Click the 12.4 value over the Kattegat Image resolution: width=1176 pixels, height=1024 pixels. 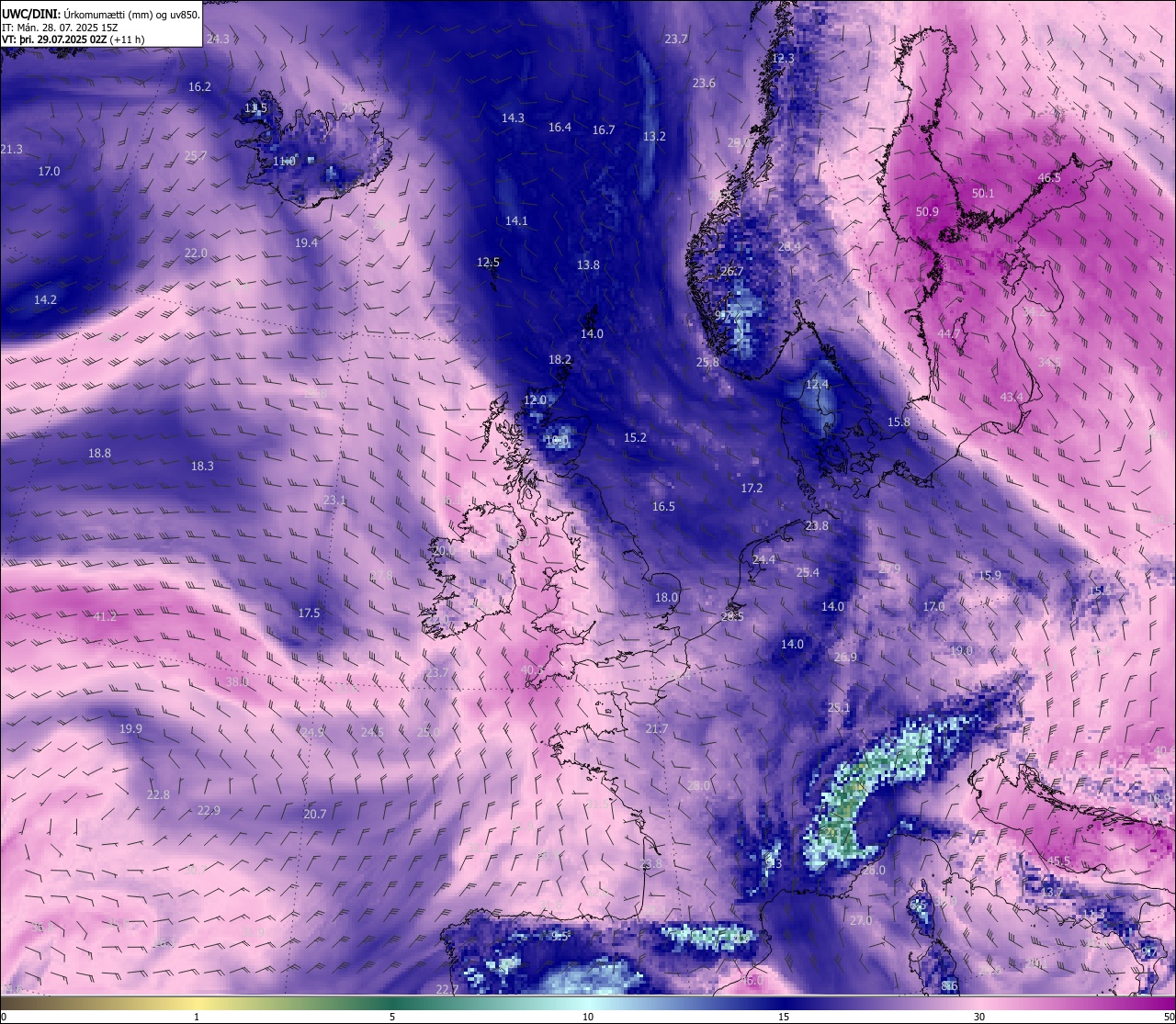pyautogui.click(x=817, y=385)
